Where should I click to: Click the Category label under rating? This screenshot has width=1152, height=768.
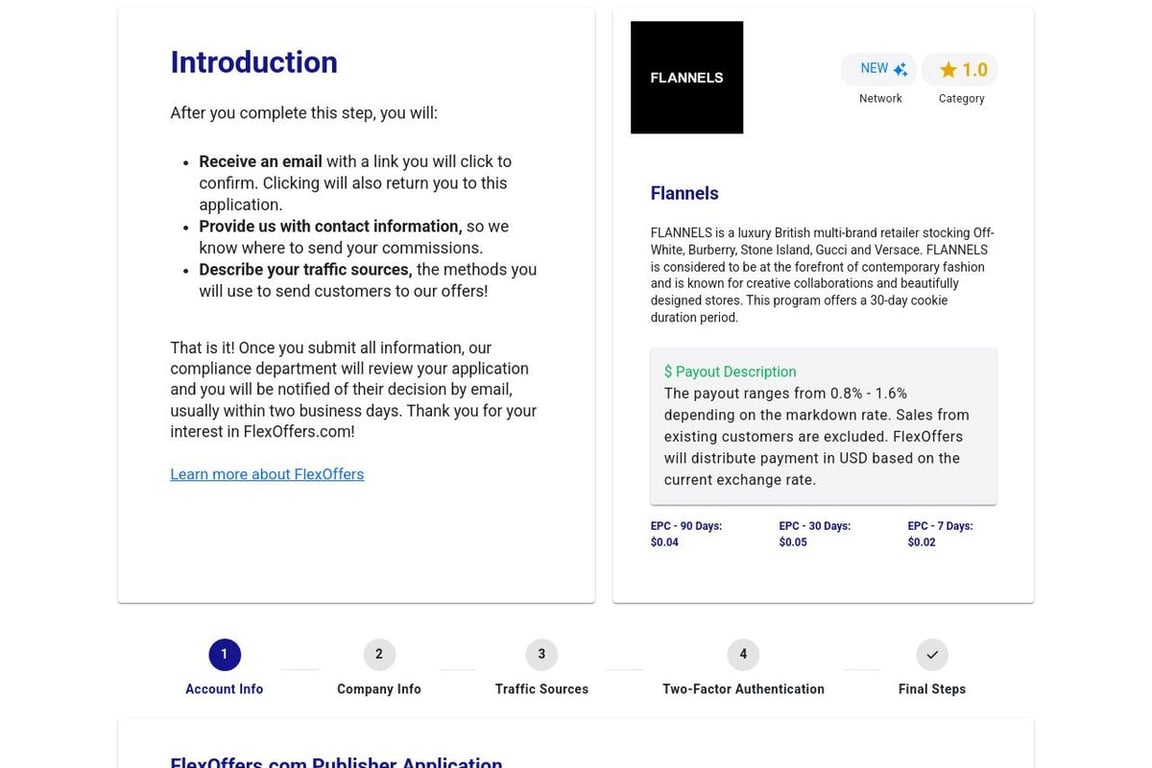tap(961, 98)
